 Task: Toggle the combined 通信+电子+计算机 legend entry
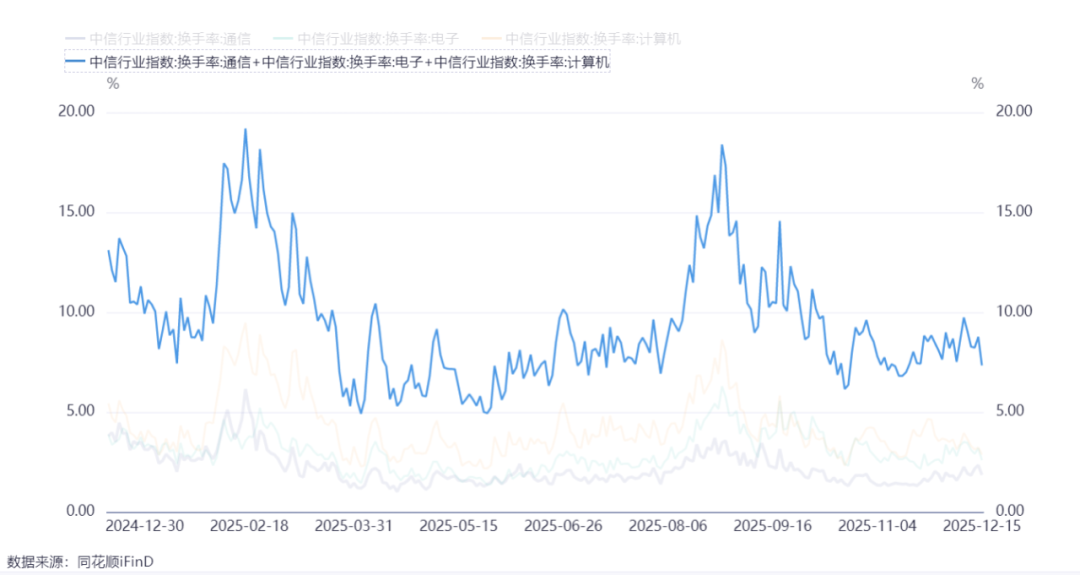pos(338,62)
